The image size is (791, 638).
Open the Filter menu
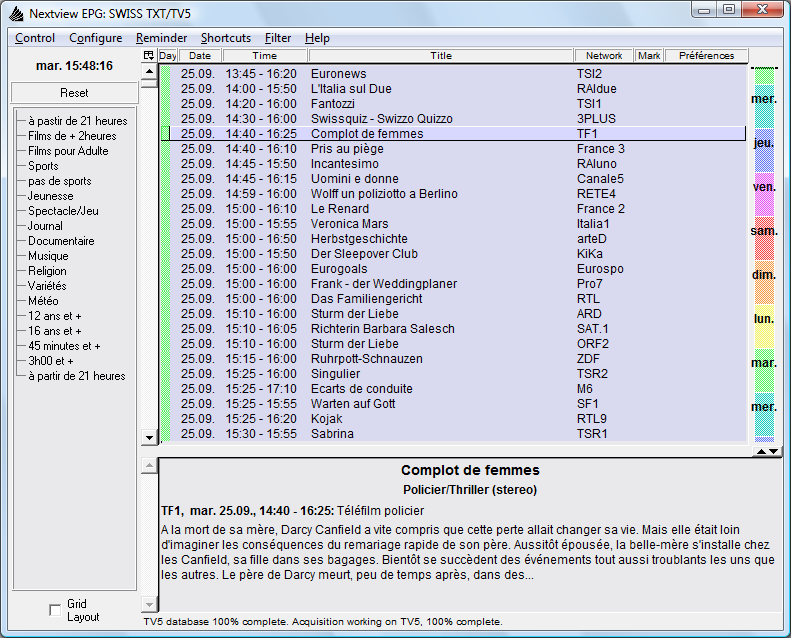[278, 38]
